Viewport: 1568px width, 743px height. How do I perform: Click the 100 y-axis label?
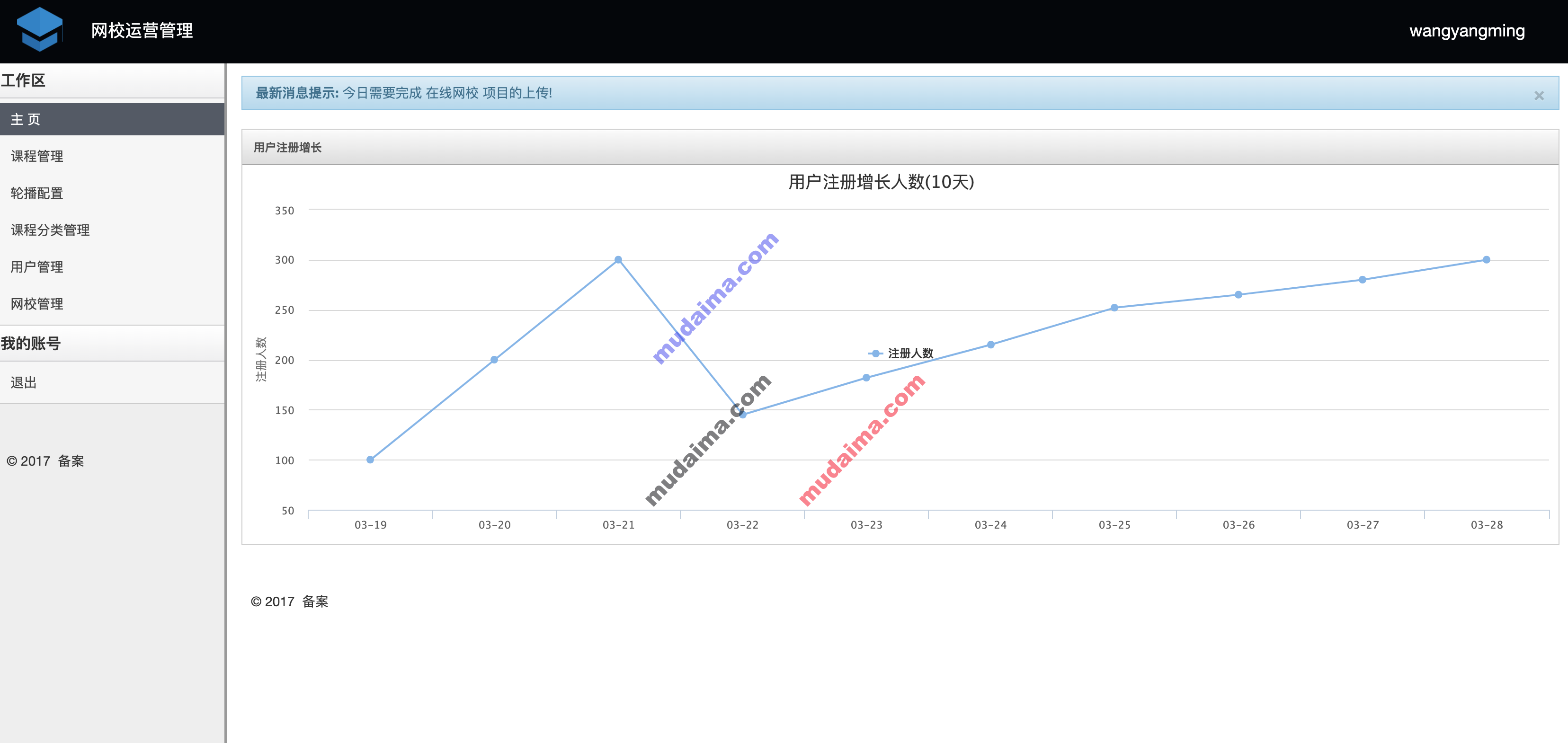tap(284, 460)
